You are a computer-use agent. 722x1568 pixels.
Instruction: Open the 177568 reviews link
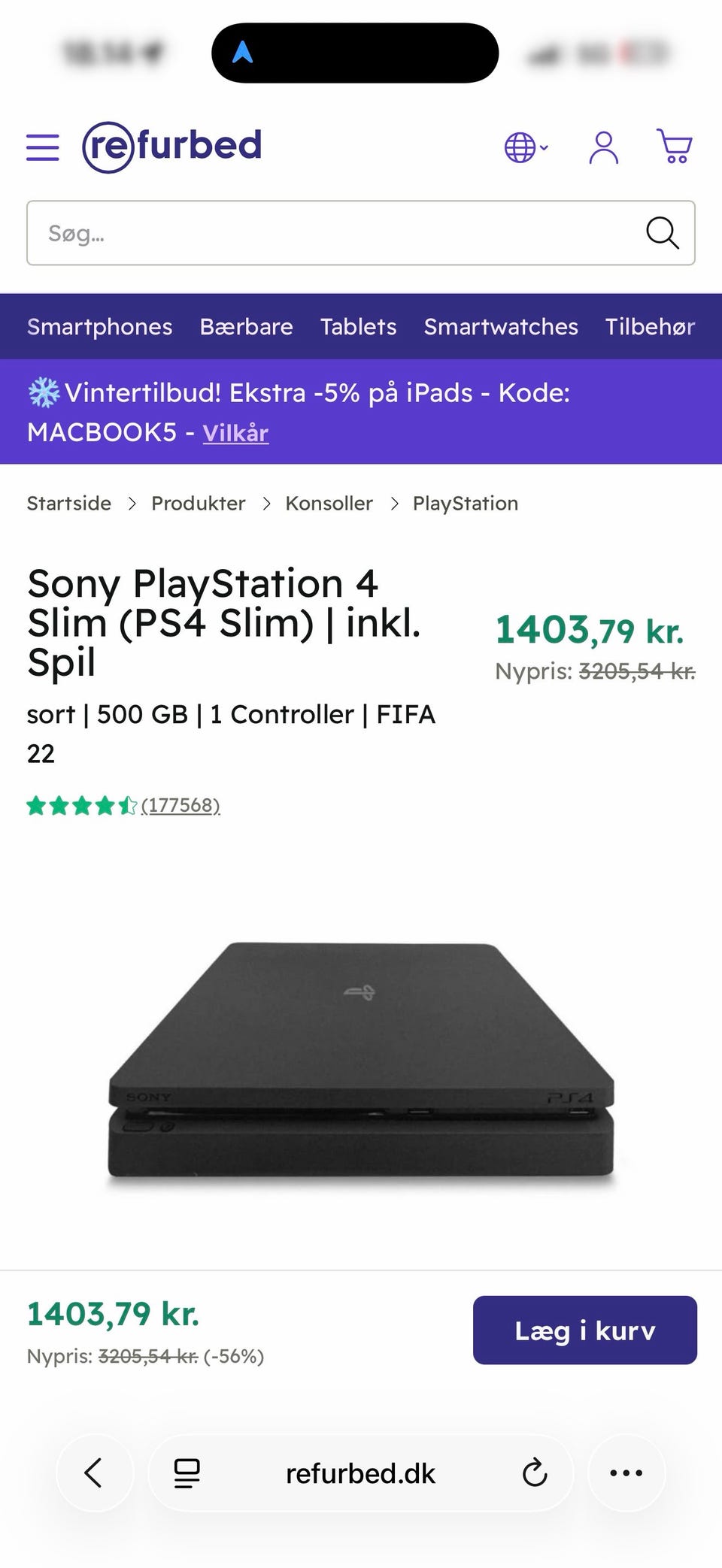[180, 806]
